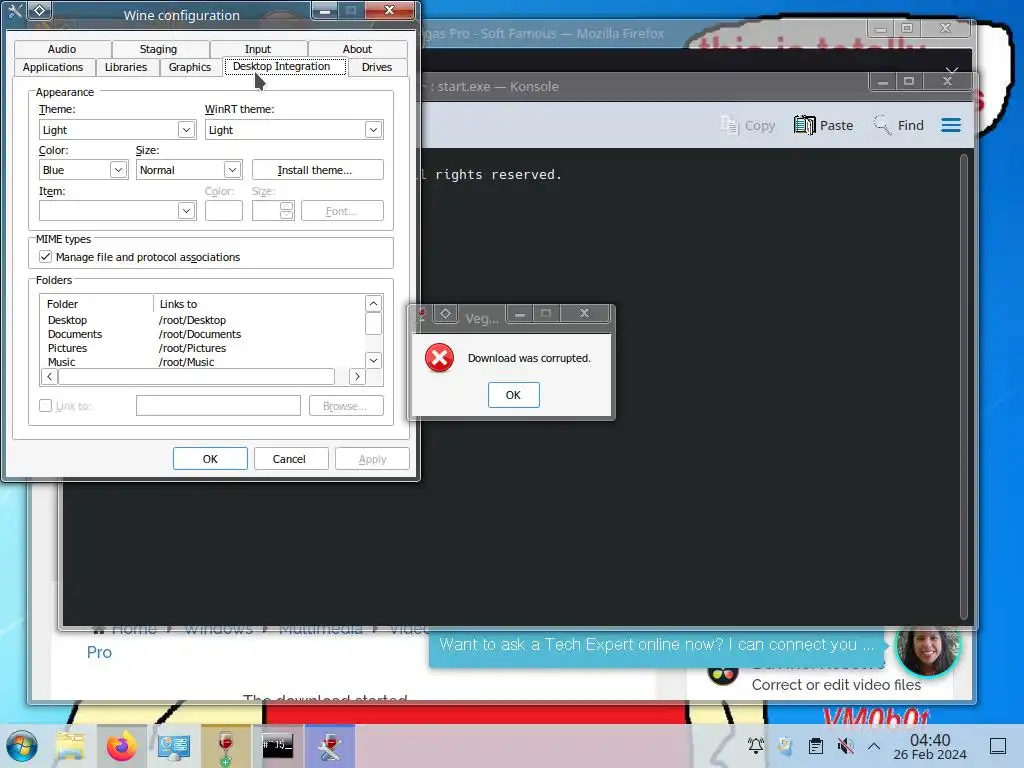Screen dimensions: 1024x768
Task: Confirm Wine configuration with OK
Action: click(x=210, y=459)
